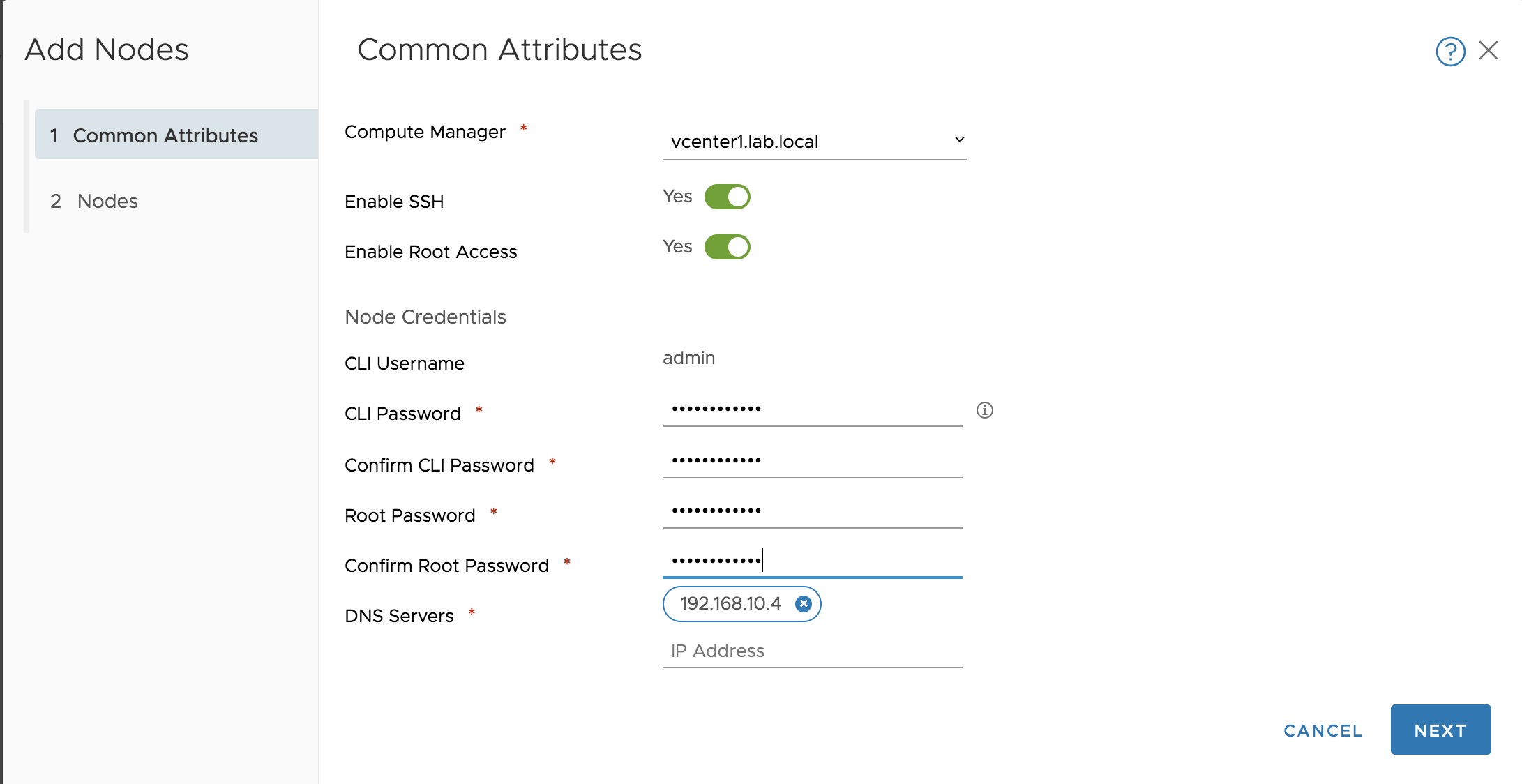Click the delete icon inside the DNS chip
1522x784 pixels.
(804, 604)
